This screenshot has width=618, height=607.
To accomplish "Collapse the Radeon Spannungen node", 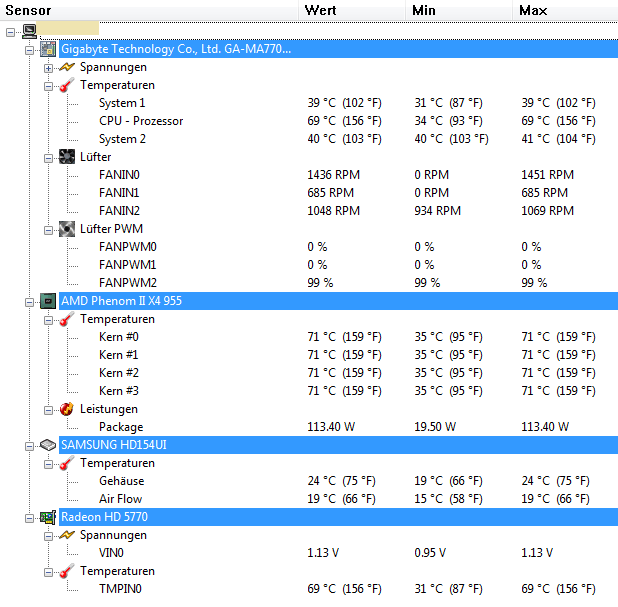I will (48, 536).
